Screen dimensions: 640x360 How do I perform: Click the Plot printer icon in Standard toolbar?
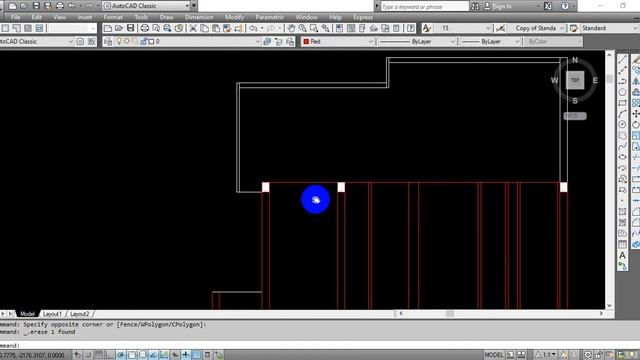click(144, 28)
